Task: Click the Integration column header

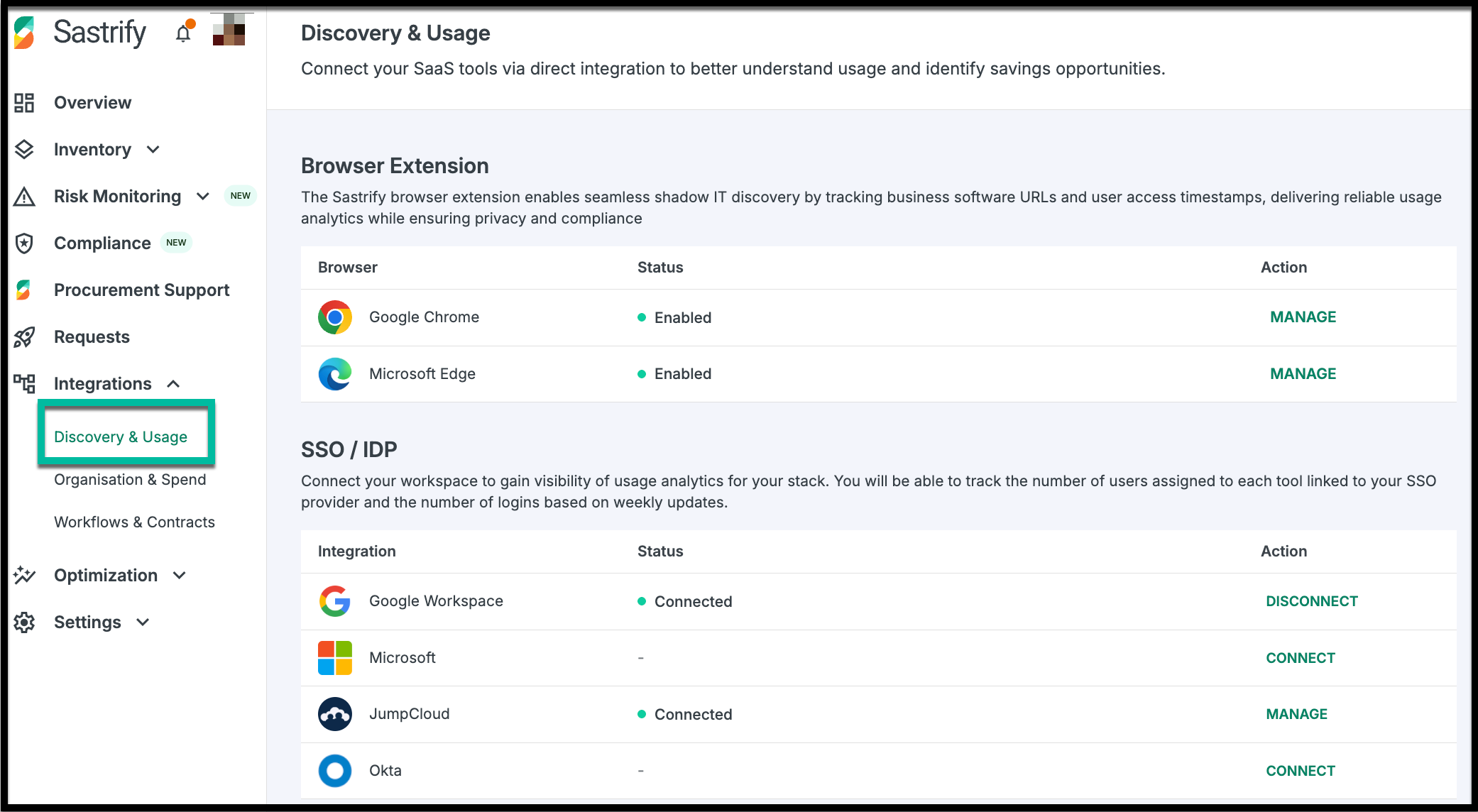Action: pos(356,552)
